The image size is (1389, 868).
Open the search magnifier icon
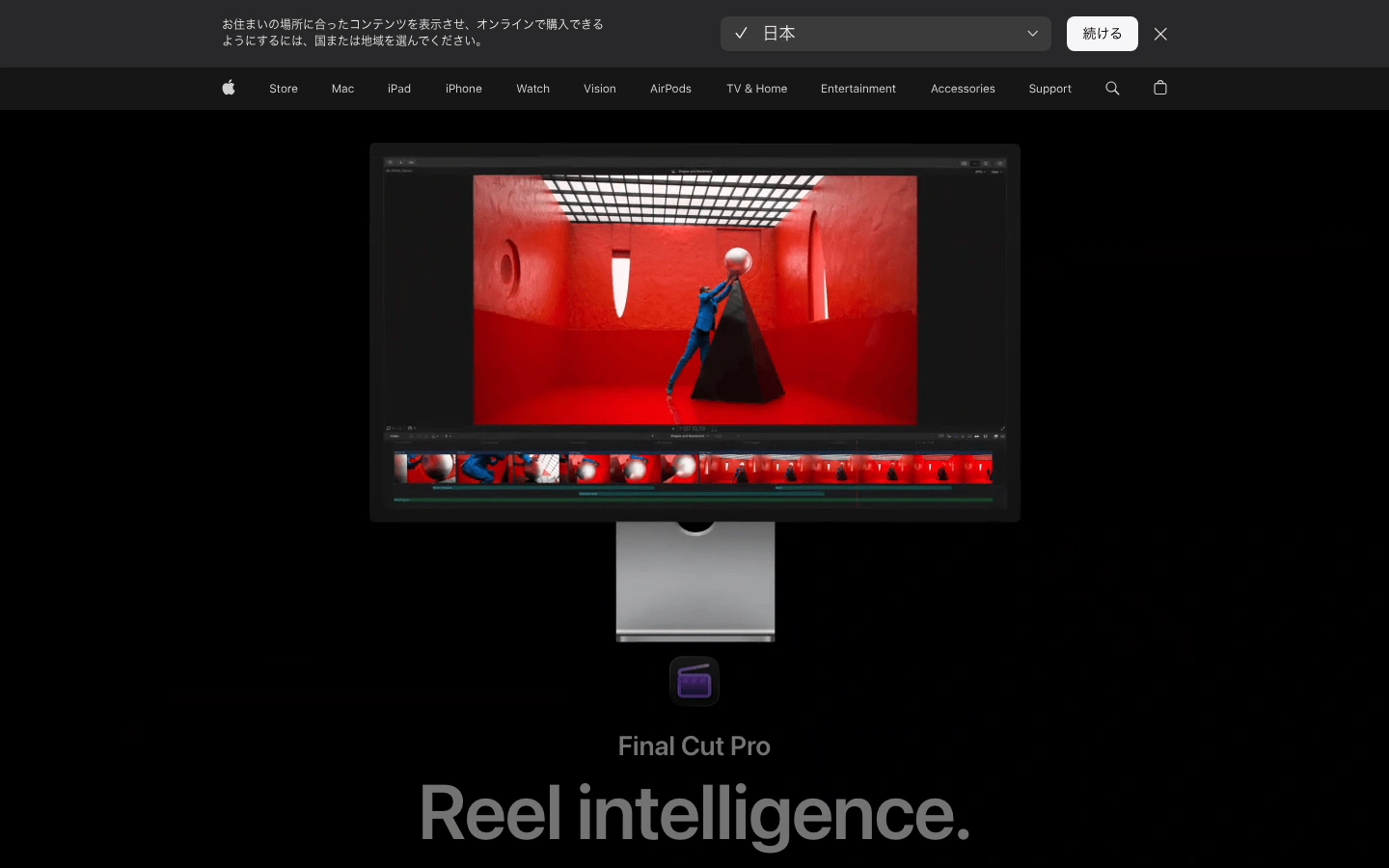coord(1112,88)
